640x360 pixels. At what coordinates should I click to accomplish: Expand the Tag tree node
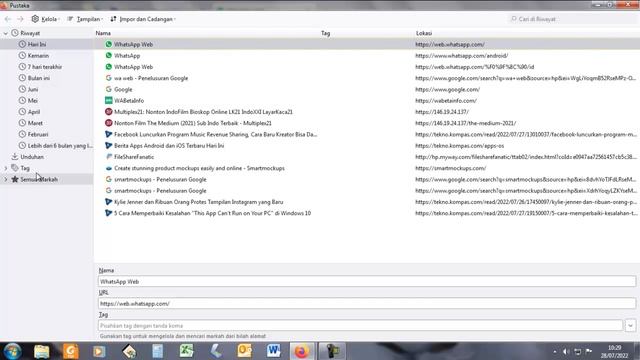coord(6,168)
